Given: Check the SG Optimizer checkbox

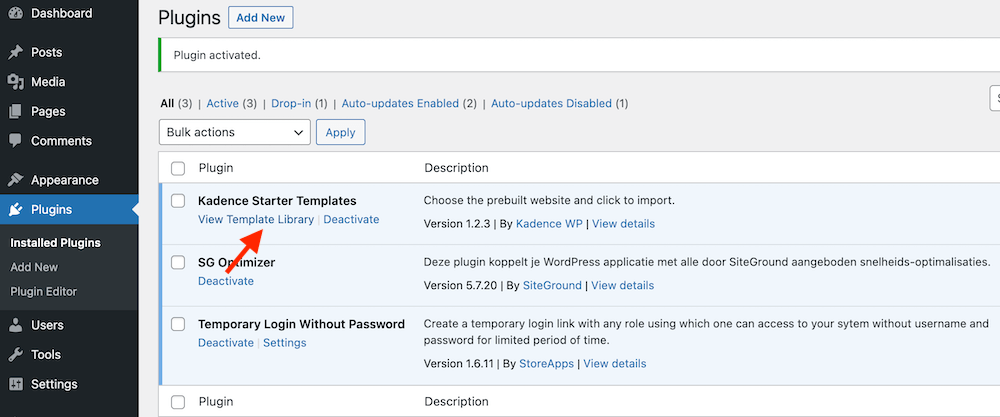Looking at the screenshot, I should (178, 263).
